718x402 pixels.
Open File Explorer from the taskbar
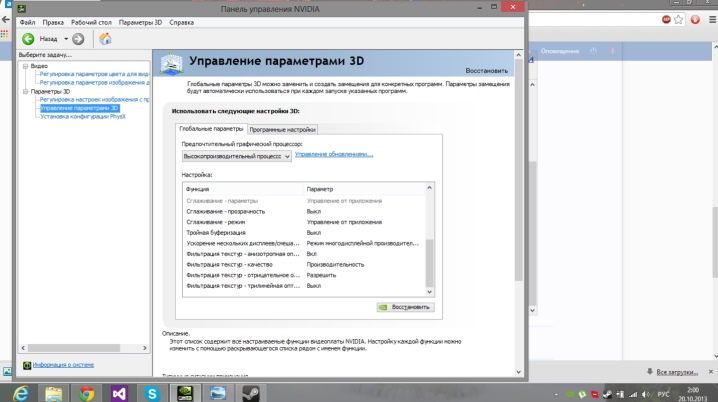pos(54,393)
